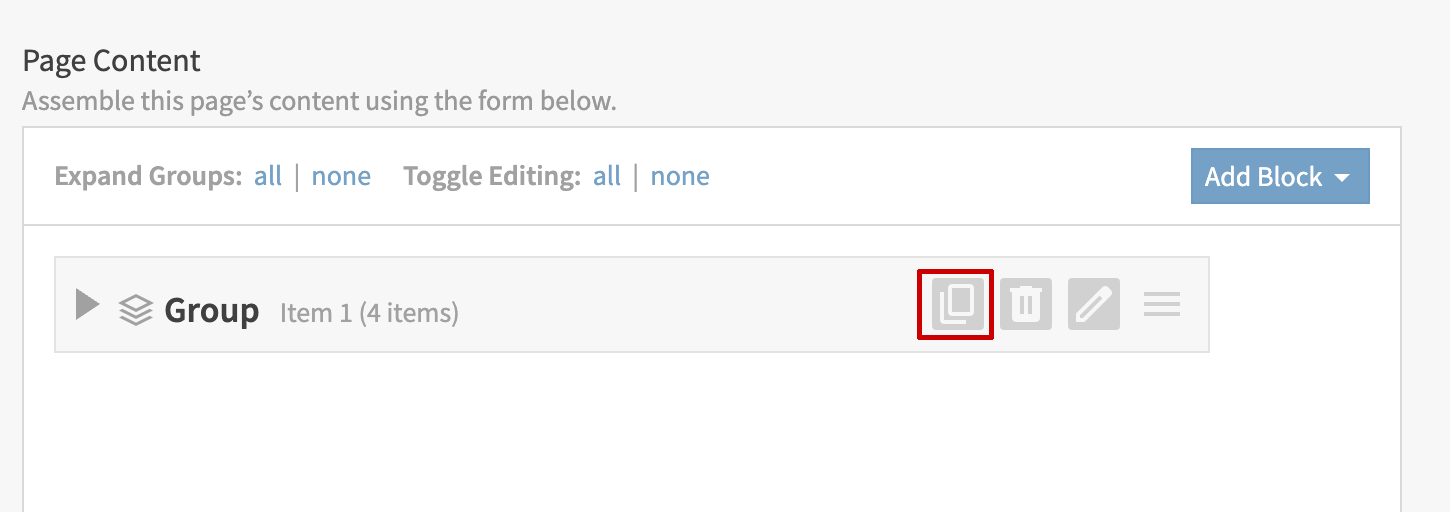Delete the Group block via trash icon
This screenshot has height=512, width=1450.
[x=1025, y=304]
